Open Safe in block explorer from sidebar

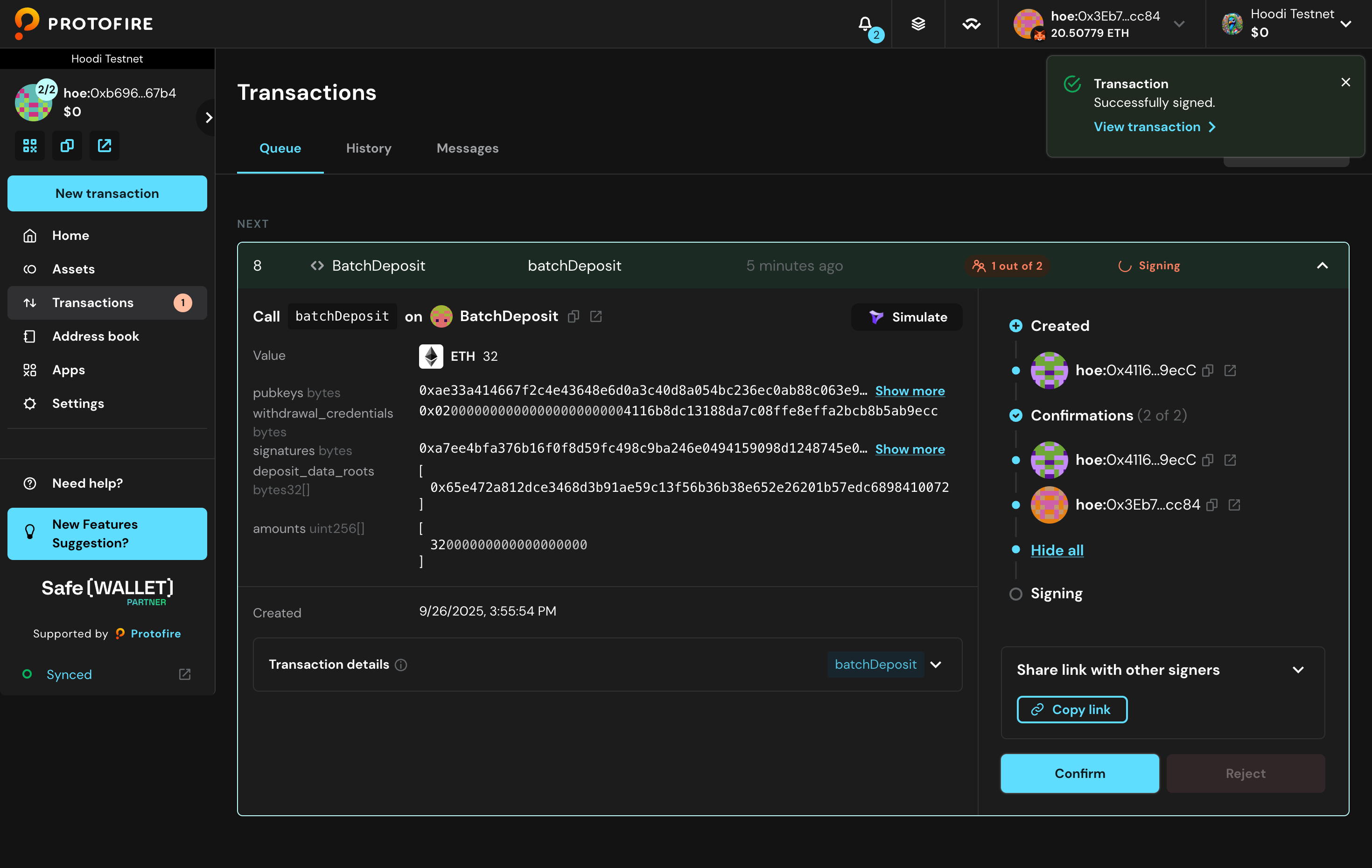tap(104, 145)
